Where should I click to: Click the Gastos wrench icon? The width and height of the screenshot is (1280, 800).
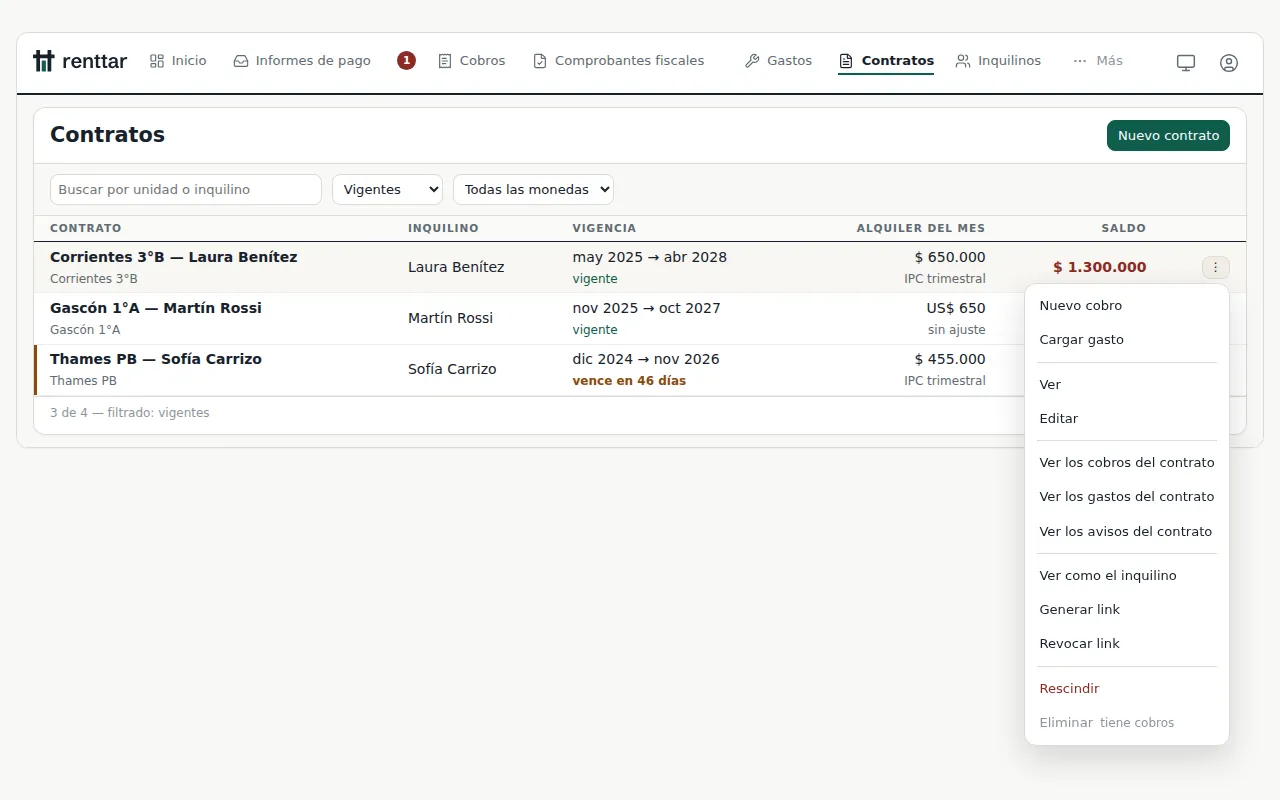(x=752, y=61)
